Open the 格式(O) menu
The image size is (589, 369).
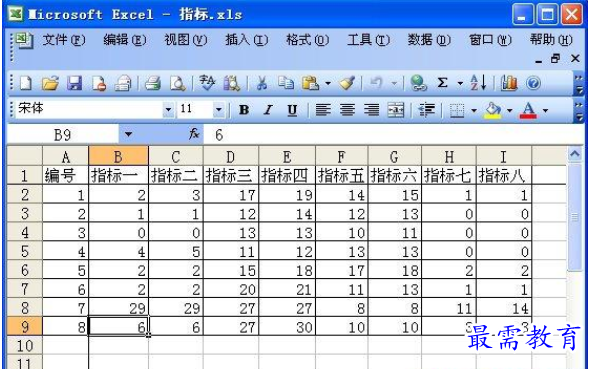[x=307, y=39]
